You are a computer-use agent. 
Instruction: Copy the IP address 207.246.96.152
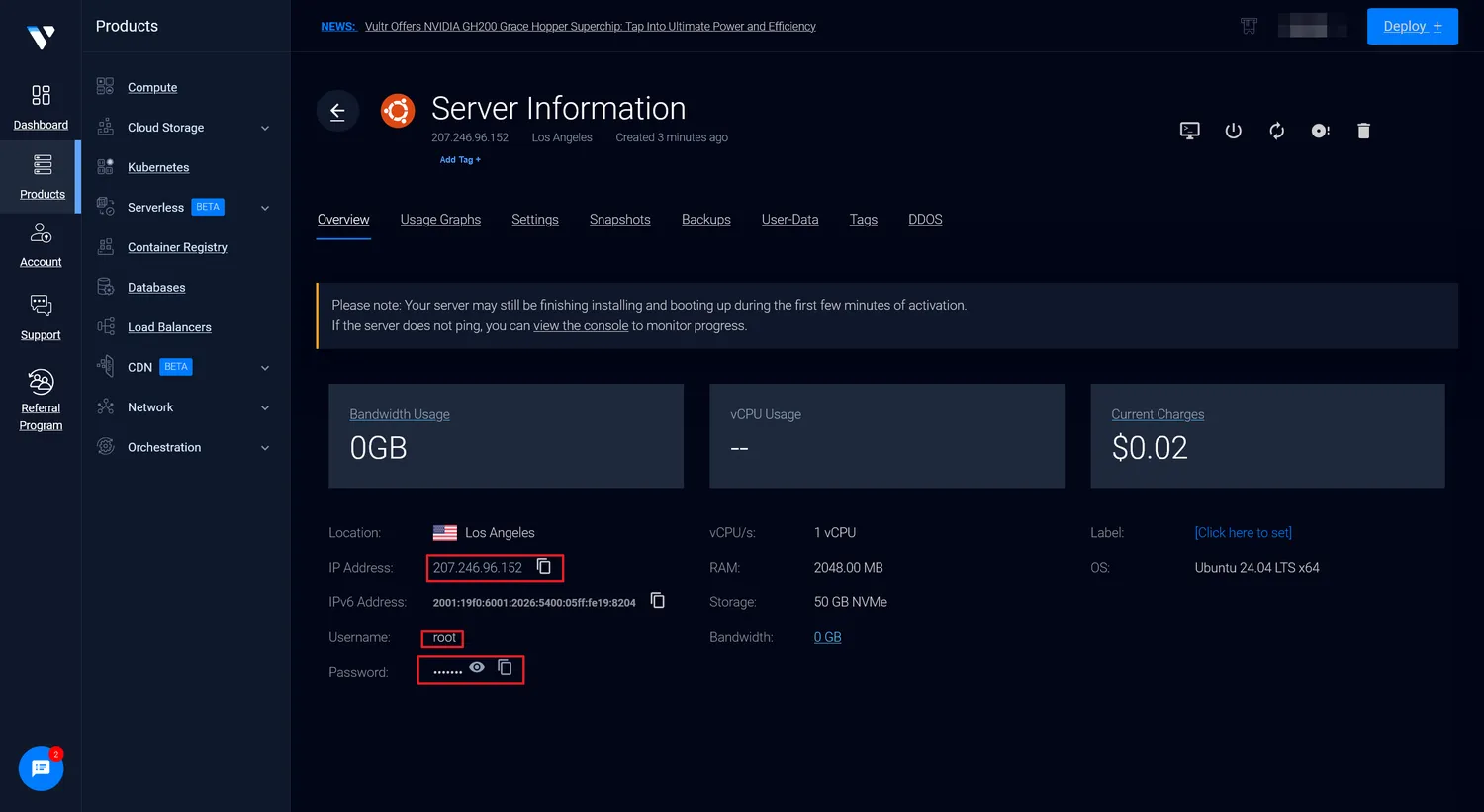[x=544, y=567]
